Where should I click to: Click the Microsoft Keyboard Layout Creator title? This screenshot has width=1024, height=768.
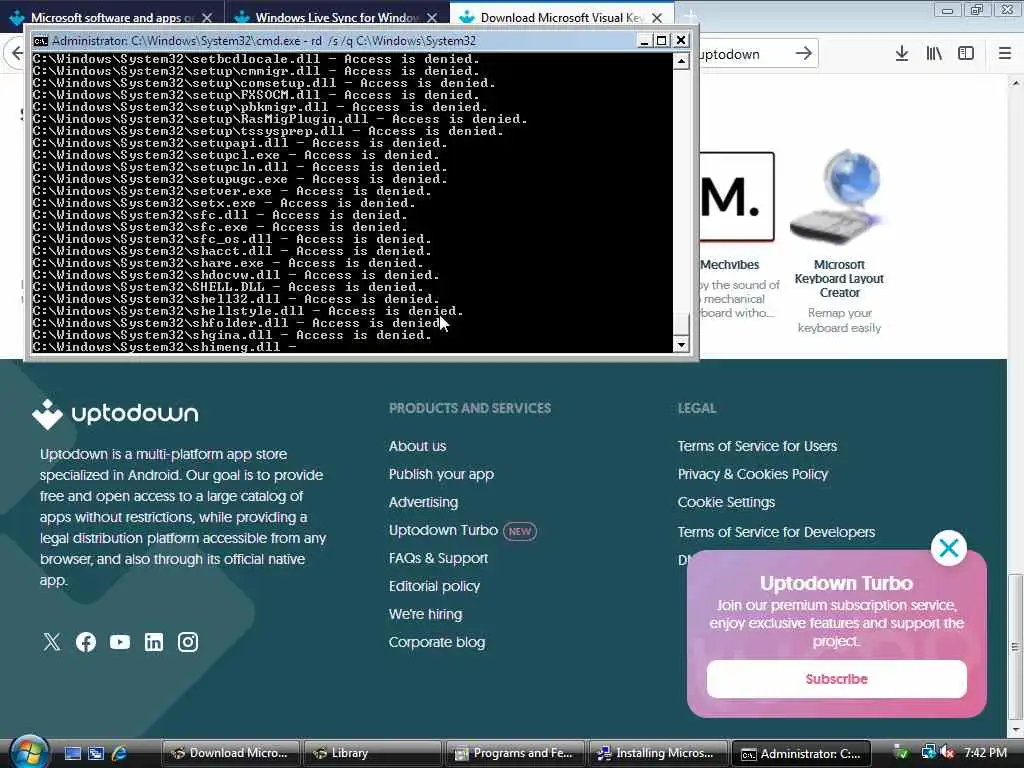tap(839, 279)
